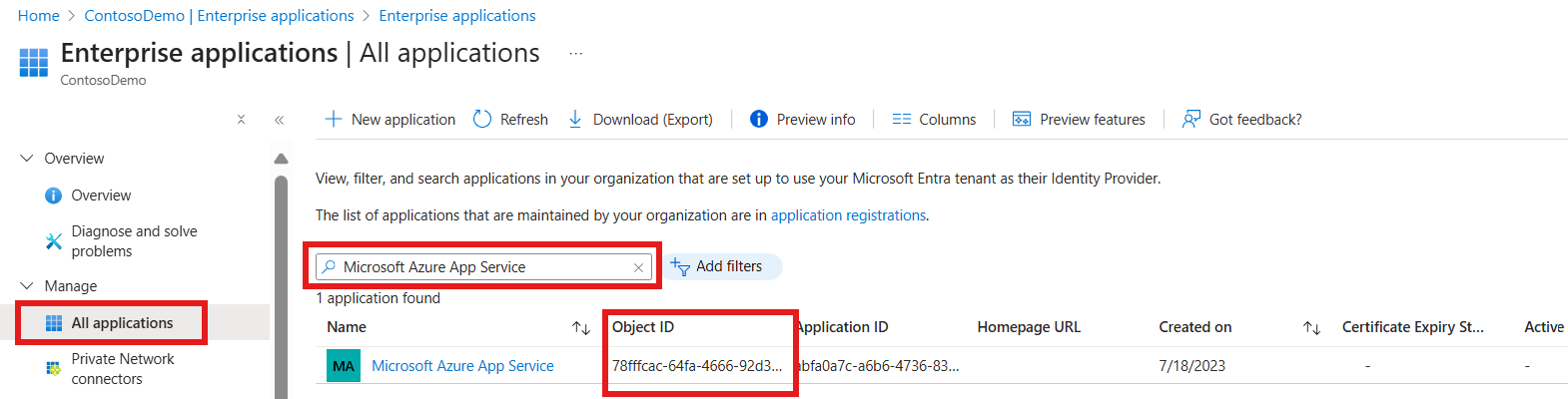1568x399 pixels.
Task: Select All applications in sidebar
Action: tap(110, 323)
